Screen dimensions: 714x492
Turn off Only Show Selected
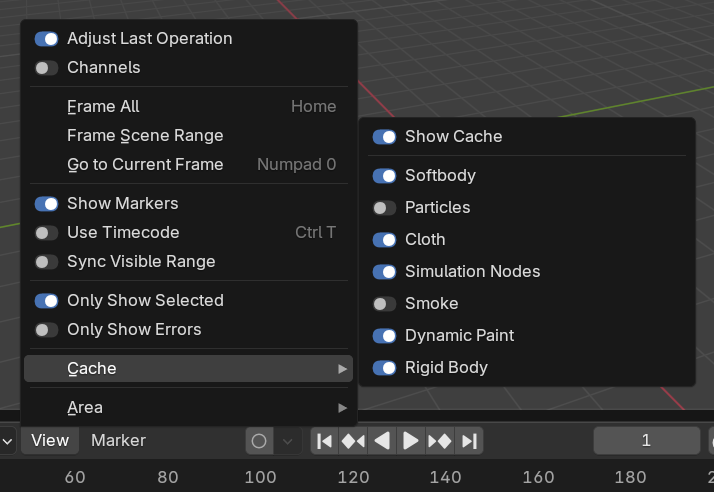coord(46,301)
